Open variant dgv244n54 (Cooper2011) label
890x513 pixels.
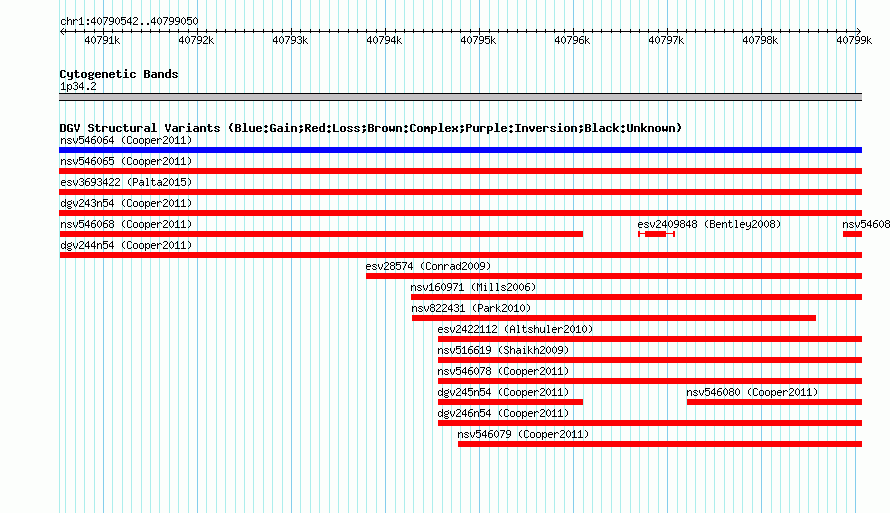126,245
